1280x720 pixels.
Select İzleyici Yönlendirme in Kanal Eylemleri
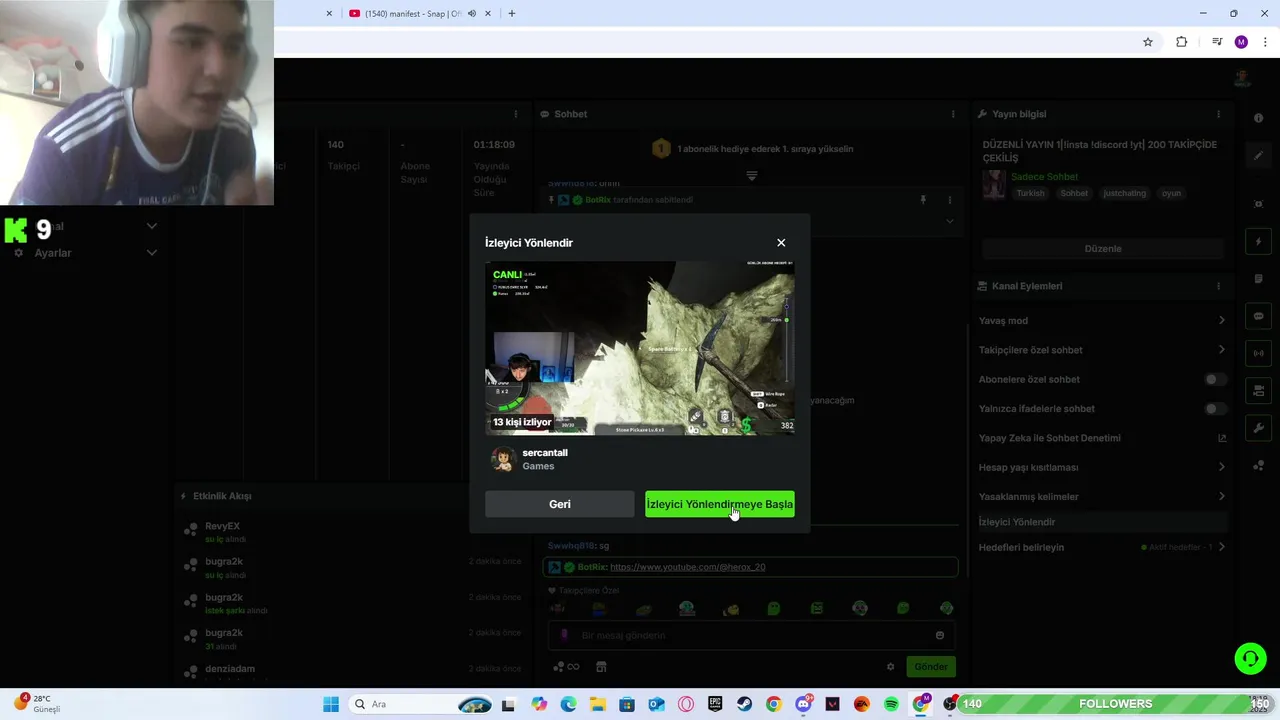(1101, 522)
